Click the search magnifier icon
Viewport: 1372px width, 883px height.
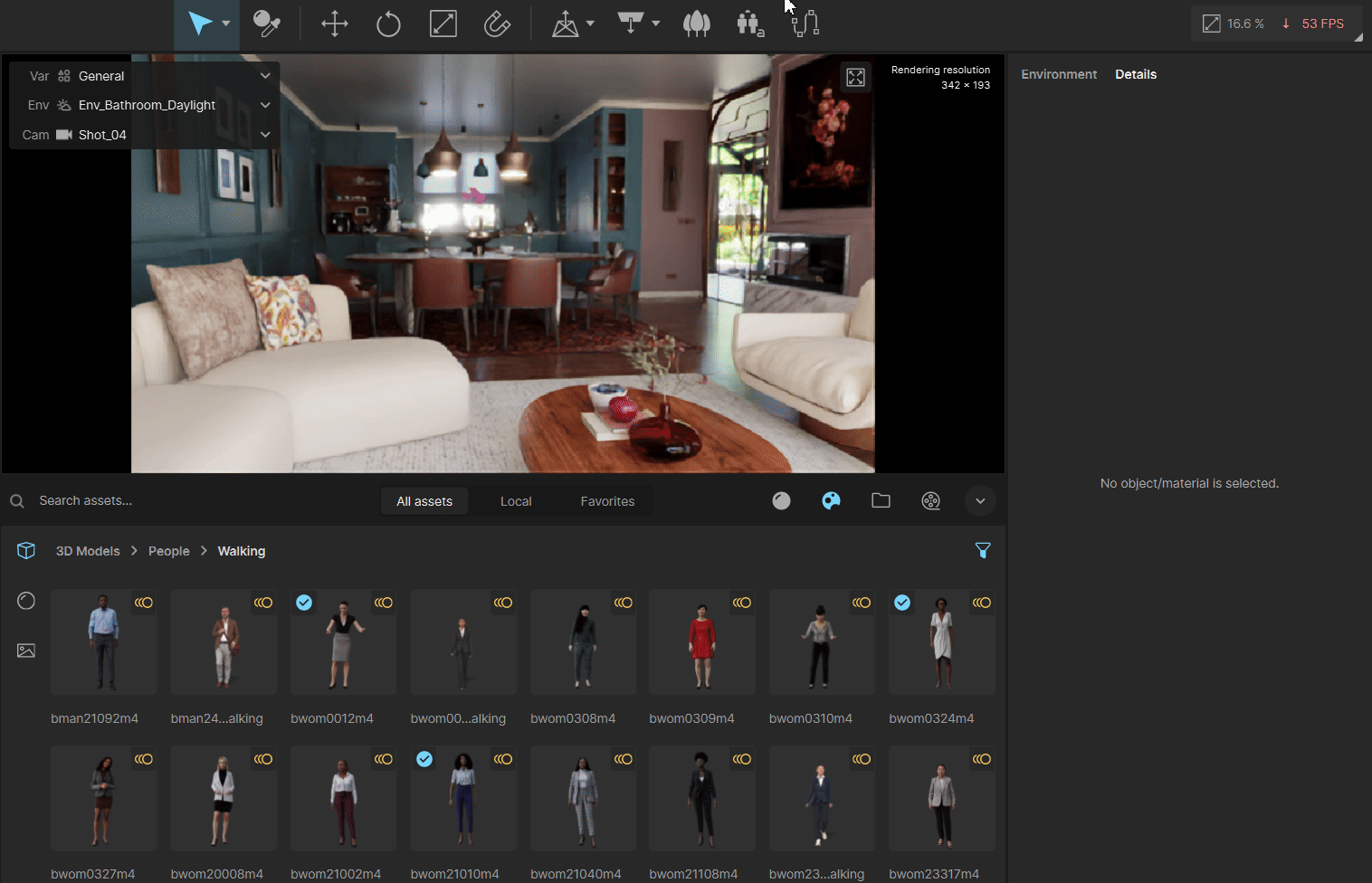click(17, 501)
